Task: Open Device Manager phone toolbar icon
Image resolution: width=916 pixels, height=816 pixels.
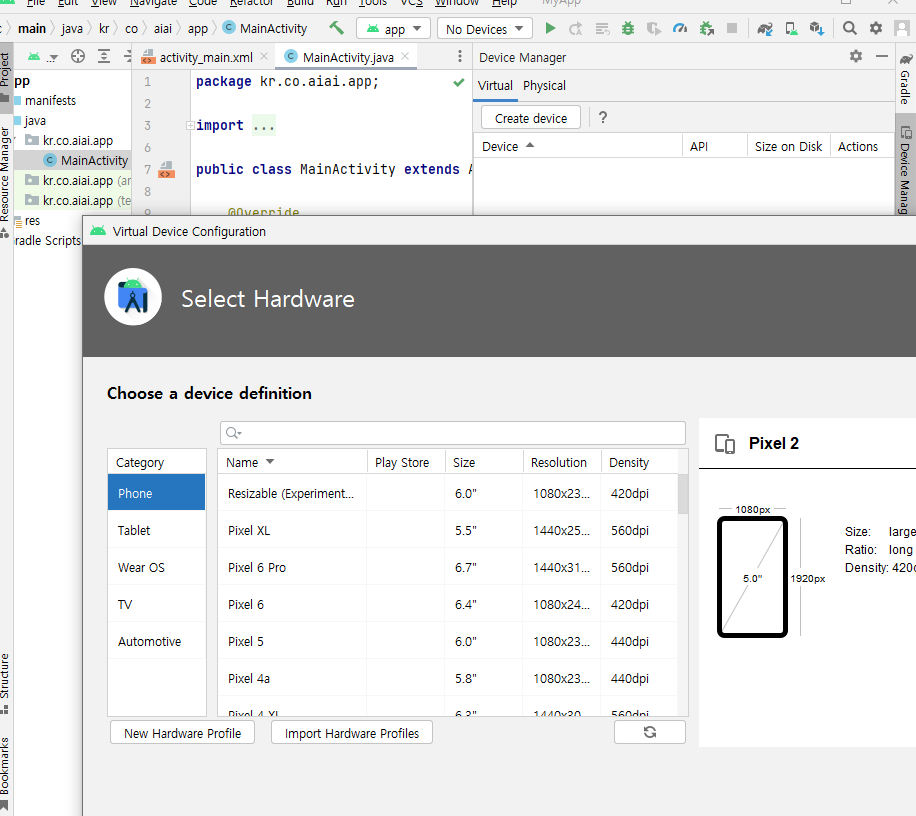Action: [792, 29]
